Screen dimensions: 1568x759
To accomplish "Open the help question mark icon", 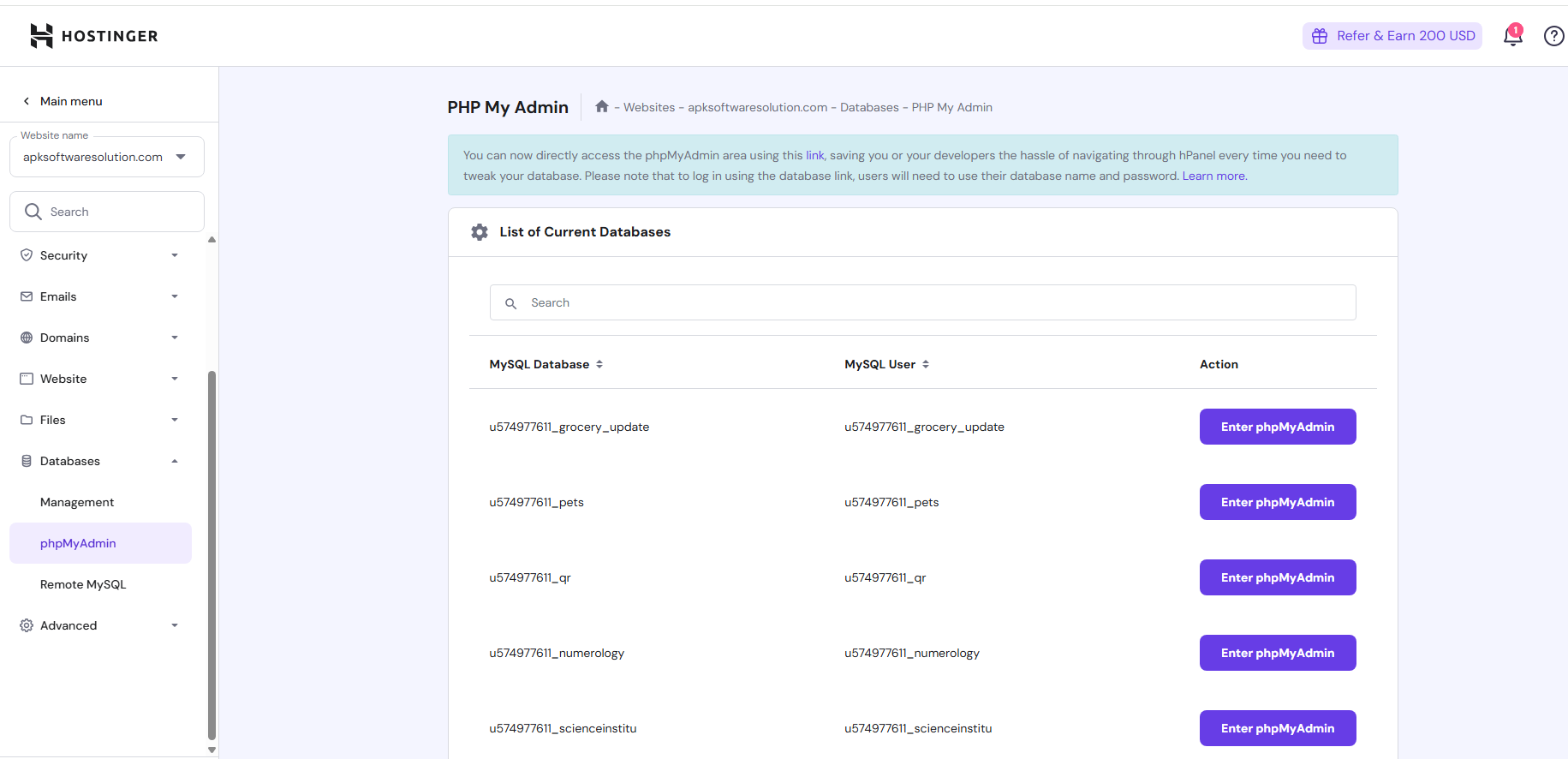I will (1553, 36).
